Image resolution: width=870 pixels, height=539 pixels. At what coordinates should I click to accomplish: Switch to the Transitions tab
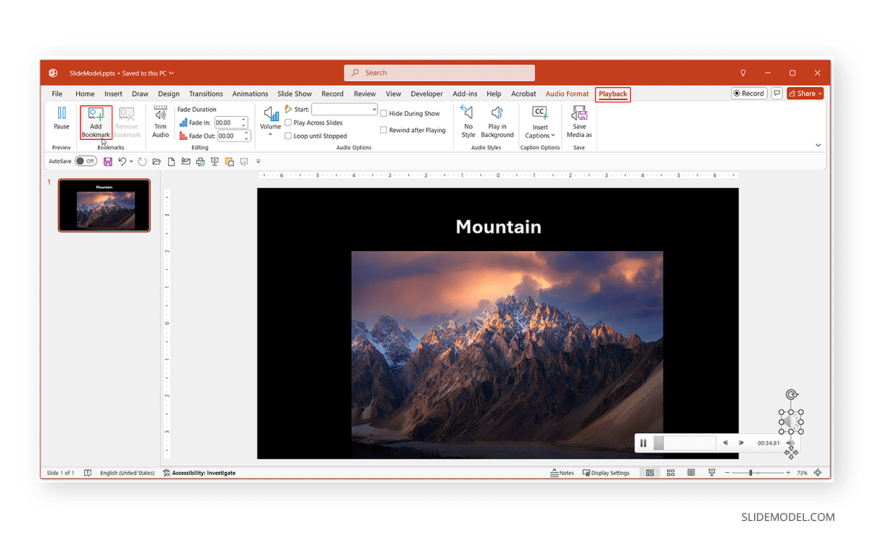(206, 94)
